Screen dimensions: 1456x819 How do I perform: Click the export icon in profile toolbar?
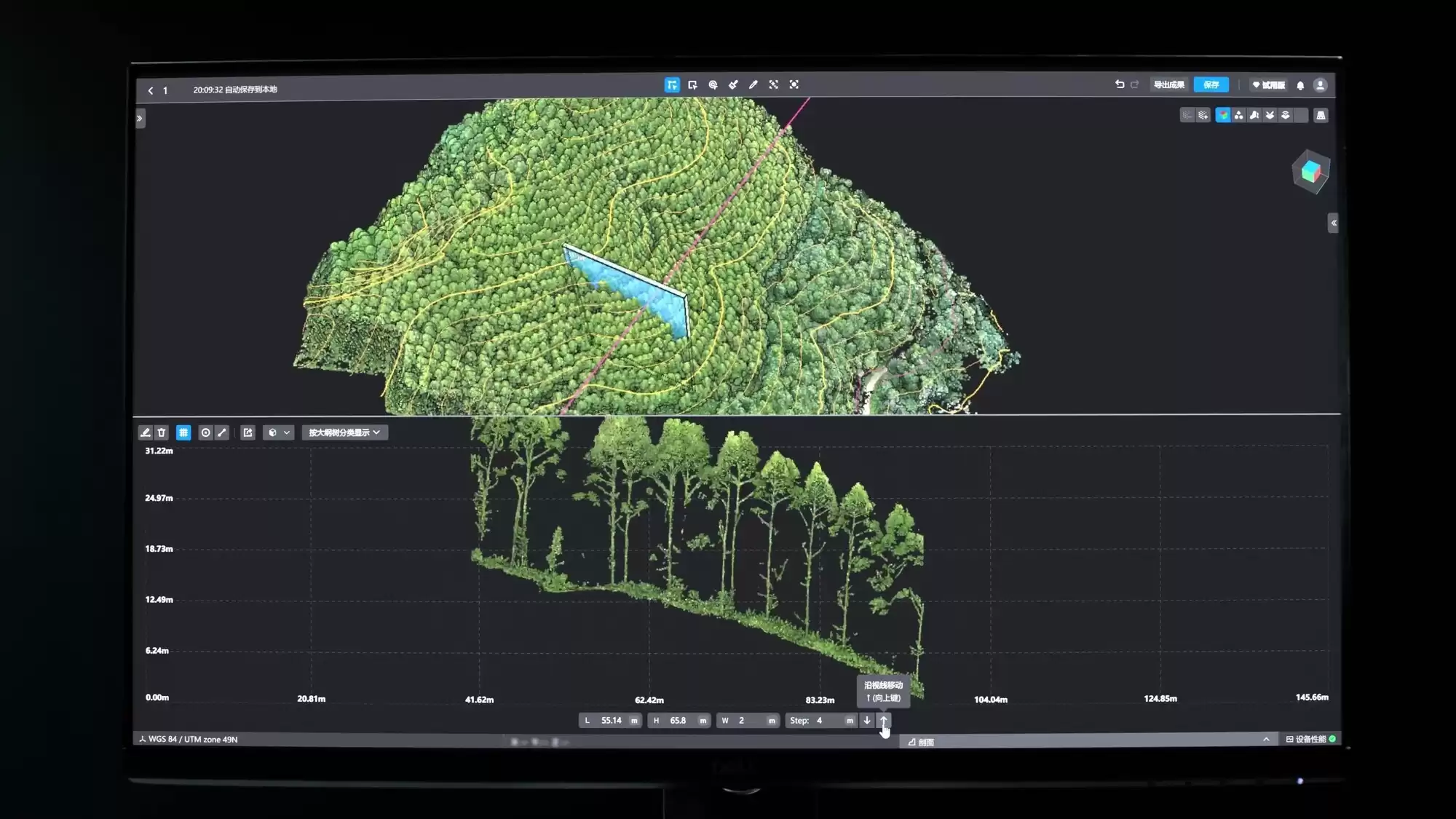(248, 432)
